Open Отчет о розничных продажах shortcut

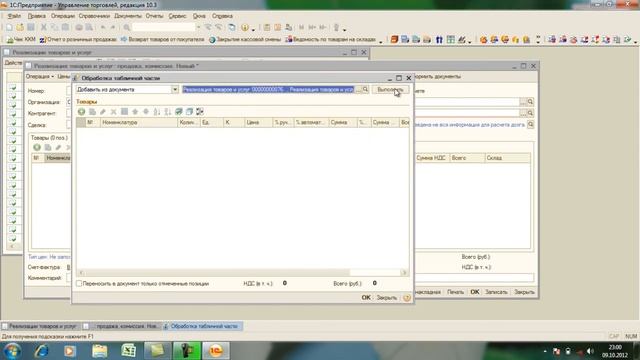tap(78, 40)
